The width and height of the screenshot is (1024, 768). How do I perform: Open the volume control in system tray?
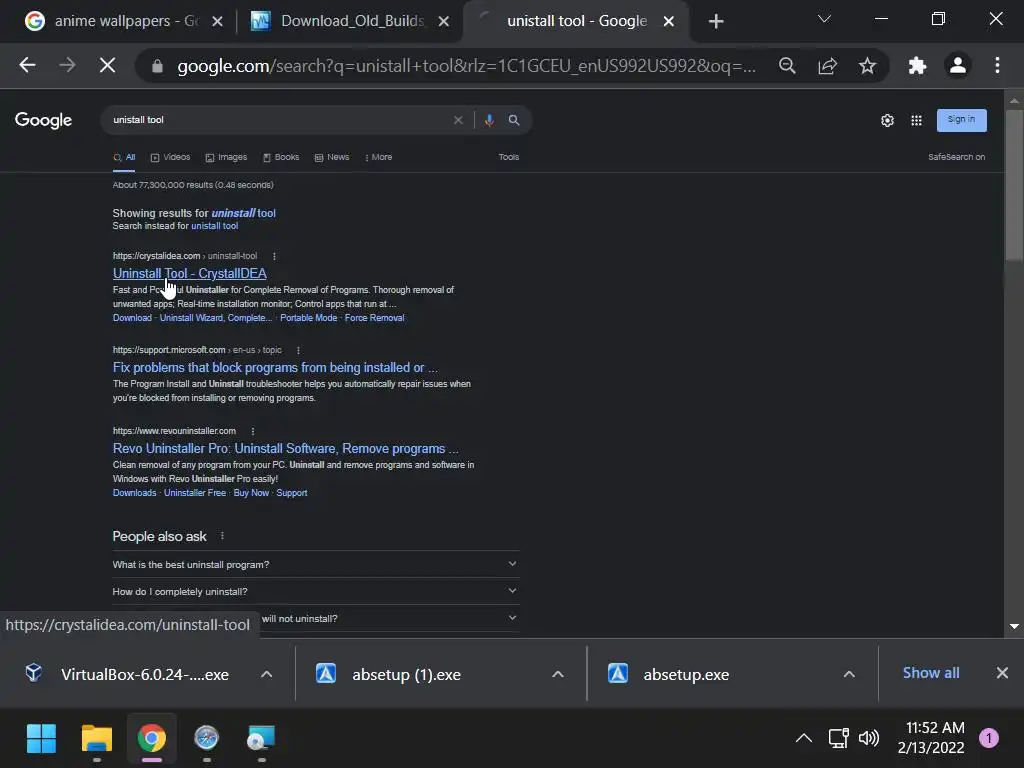click(x=869, y=739)
